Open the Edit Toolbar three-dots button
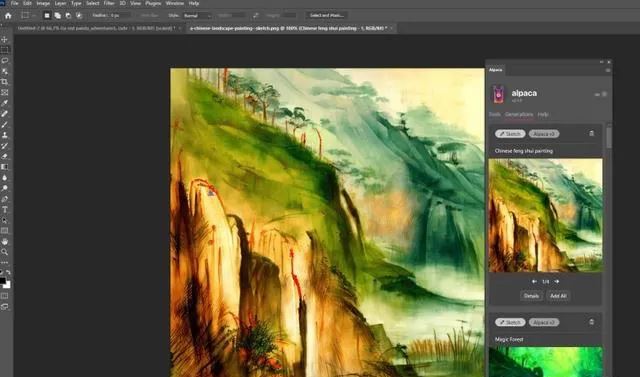Screen dimensions: 640x377 (x=4, y=263)
